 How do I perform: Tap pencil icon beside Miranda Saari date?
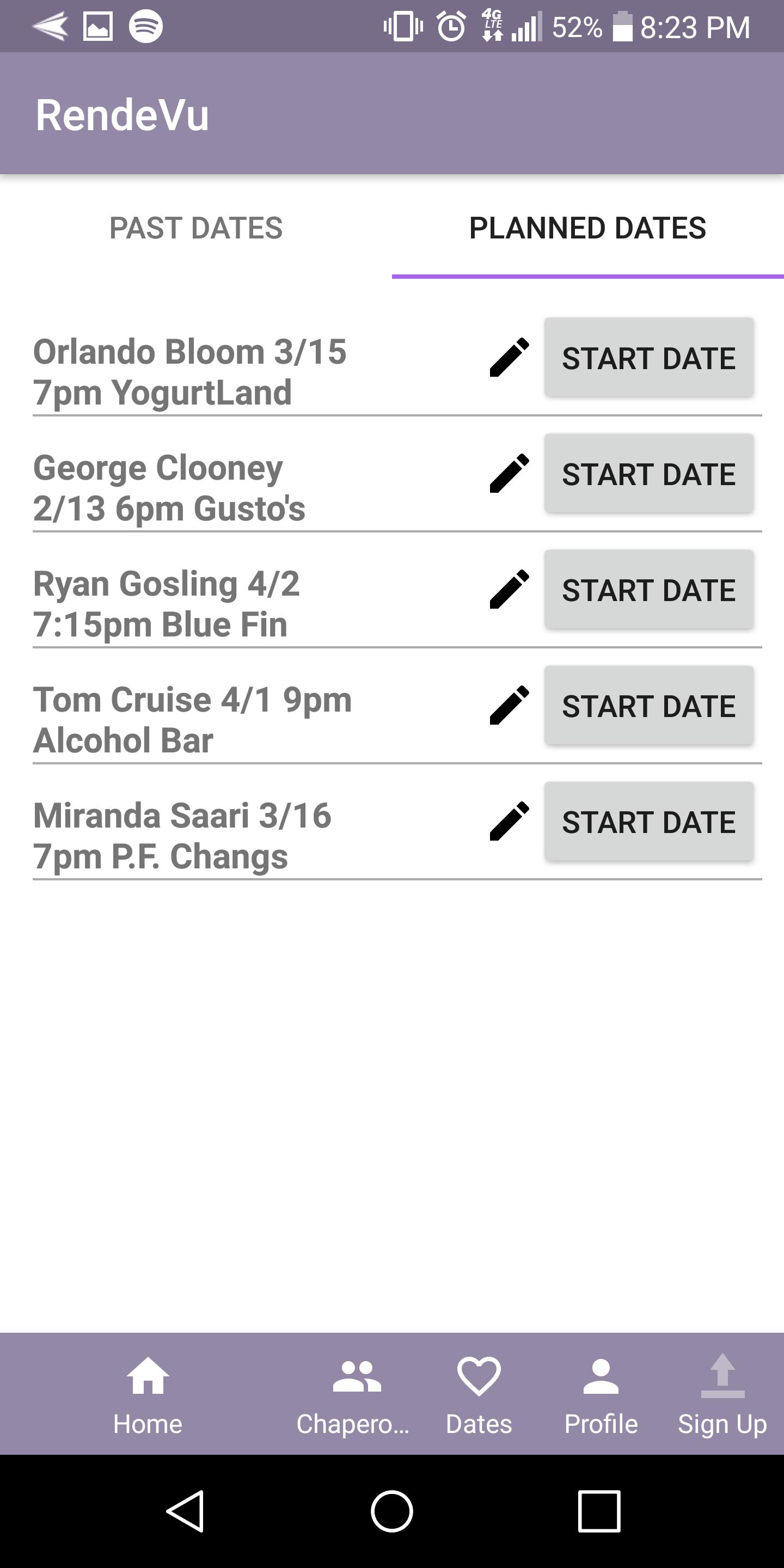509,822
